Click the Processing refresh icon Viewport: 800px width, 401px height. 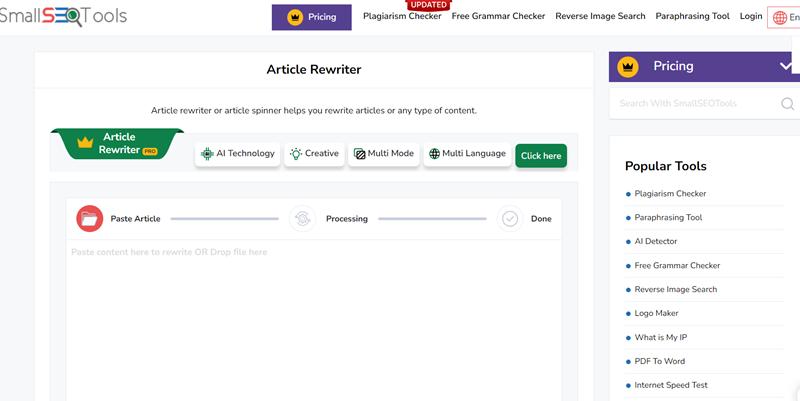pos(302,219)
